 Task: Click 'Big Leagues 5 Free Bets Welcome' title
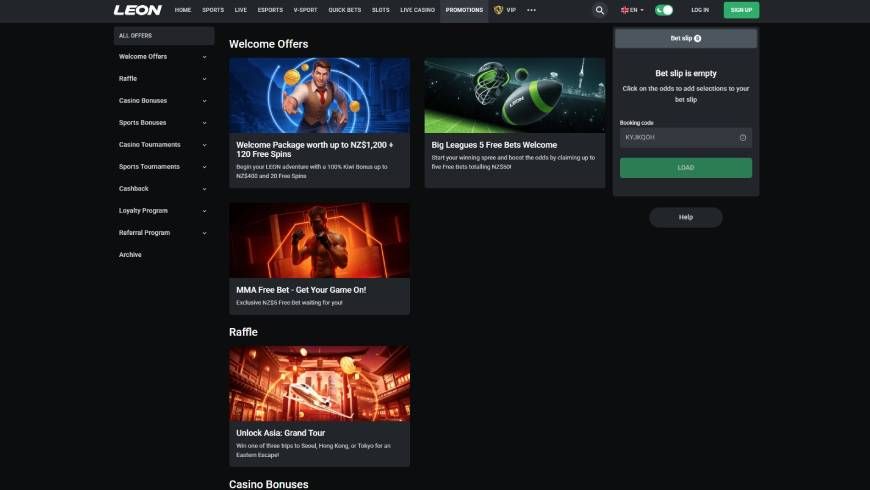(x=494, y=145)
